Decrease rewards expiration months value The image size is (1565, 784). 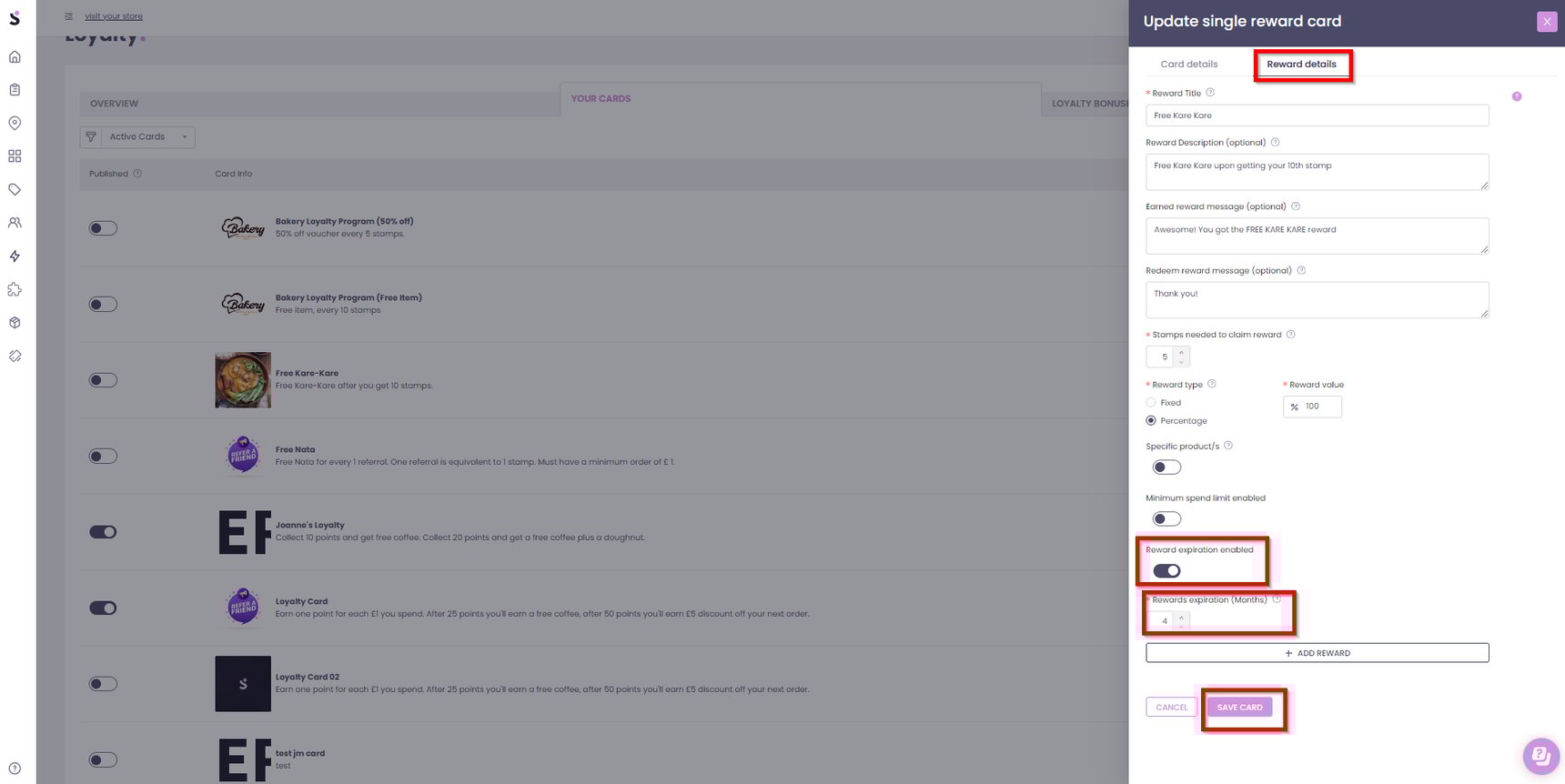click(x=1181, y=626)
